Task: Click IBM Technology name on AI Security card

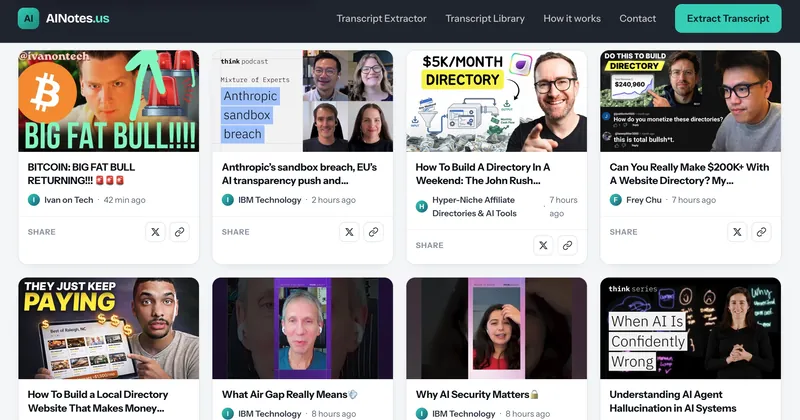Action: [463, 413]
